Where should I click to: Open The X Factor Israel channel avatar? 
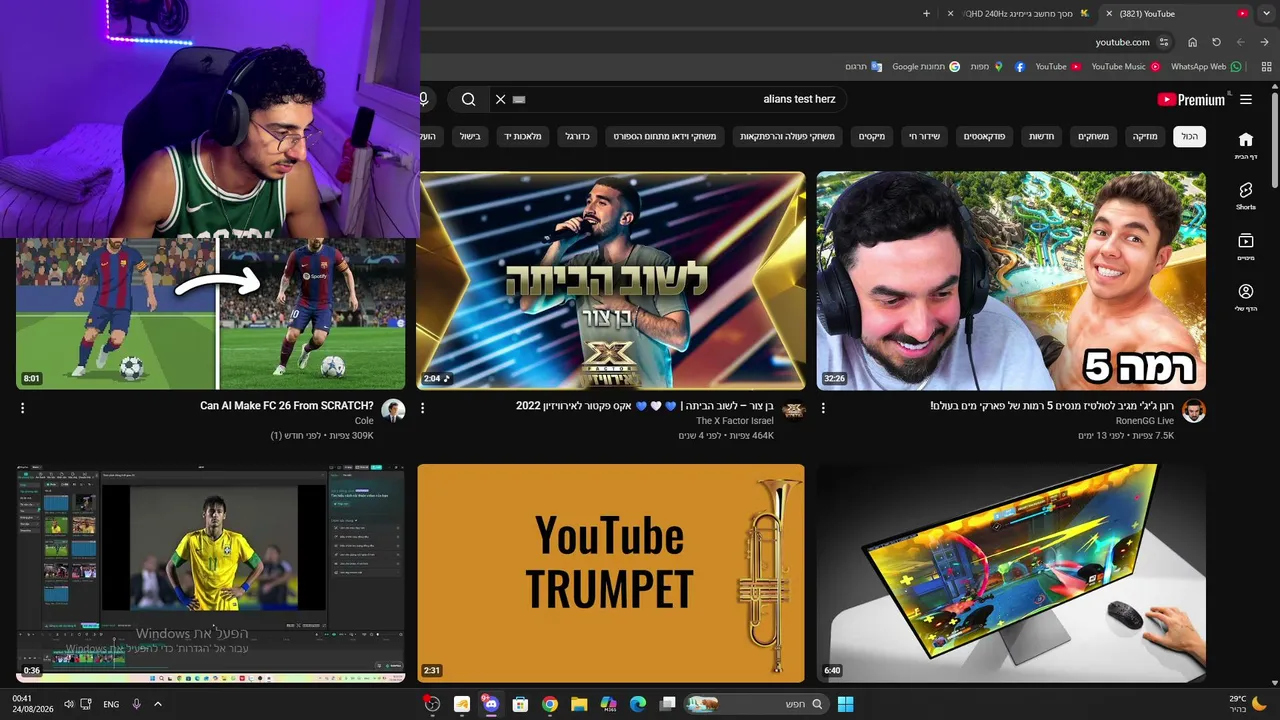pyautogui.click(x=793, y=411)
